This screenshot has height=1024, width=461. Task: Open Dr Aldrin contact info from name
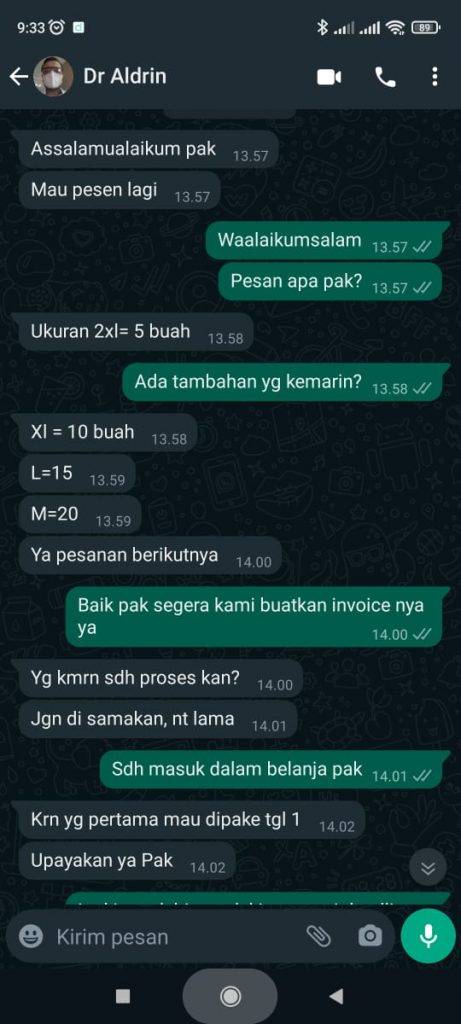point(125,76)
